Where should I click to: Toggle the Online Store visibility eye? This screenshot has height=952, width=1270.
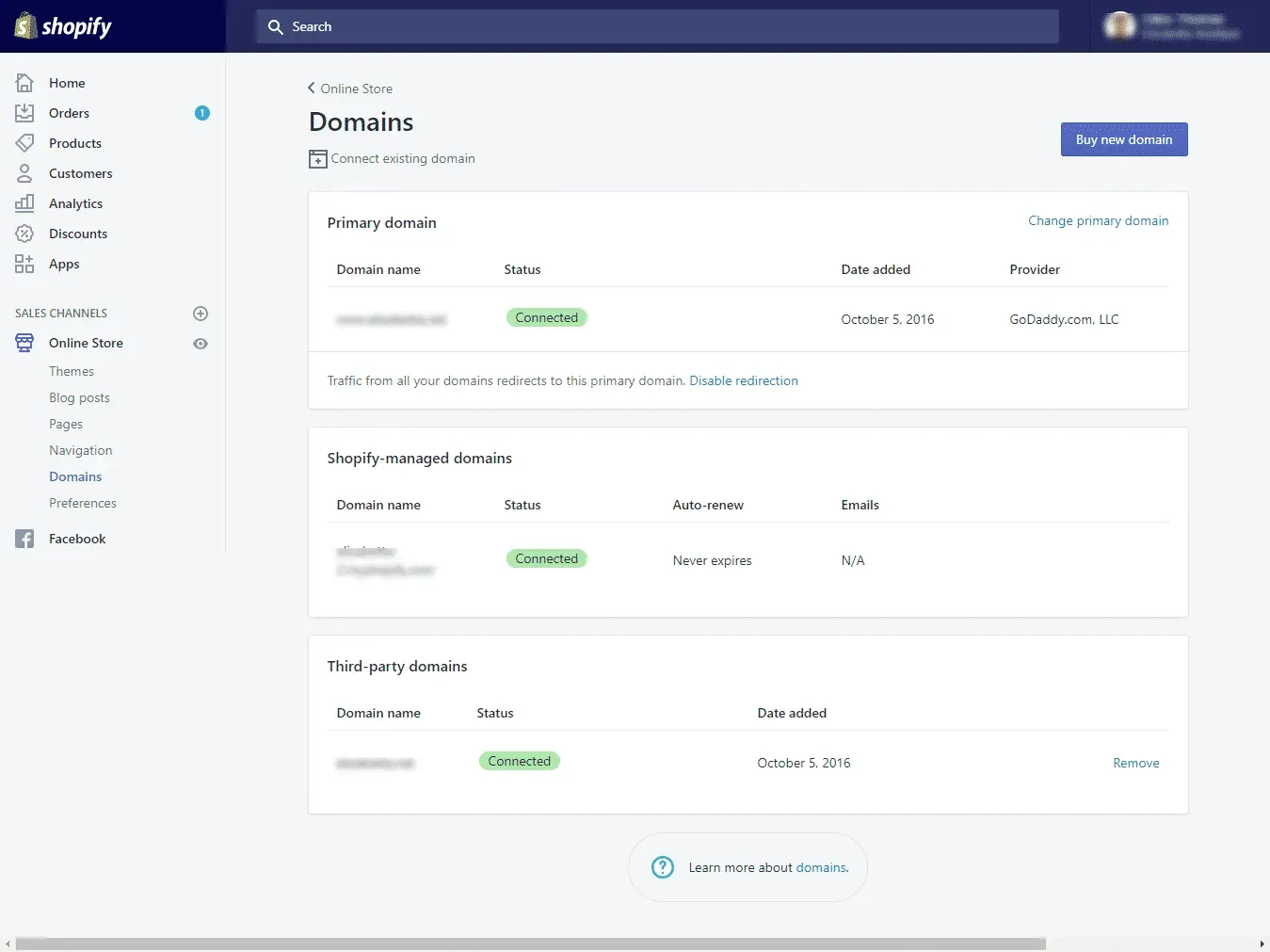coord(200,344)
